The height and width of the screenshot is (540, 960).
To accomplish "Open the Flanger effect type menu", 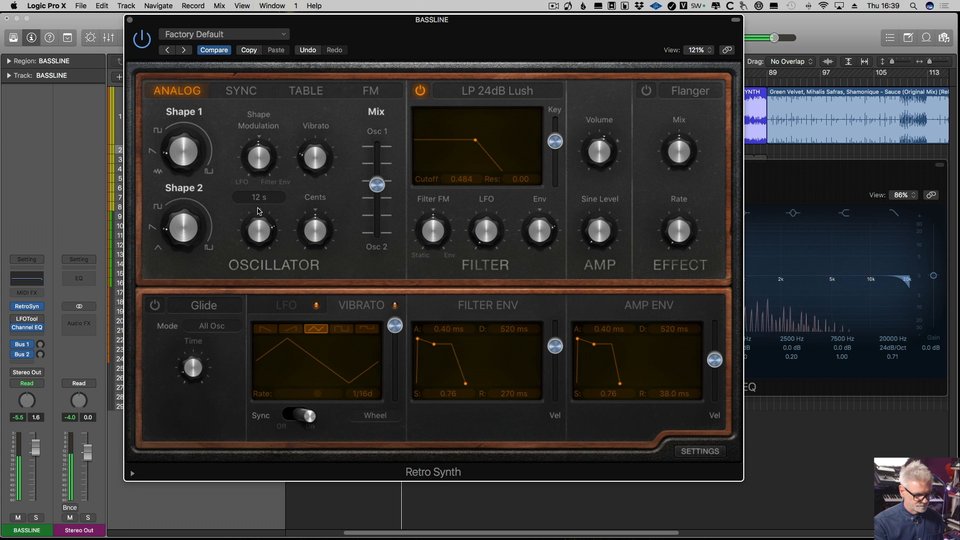I will click(x=690, y=91).
